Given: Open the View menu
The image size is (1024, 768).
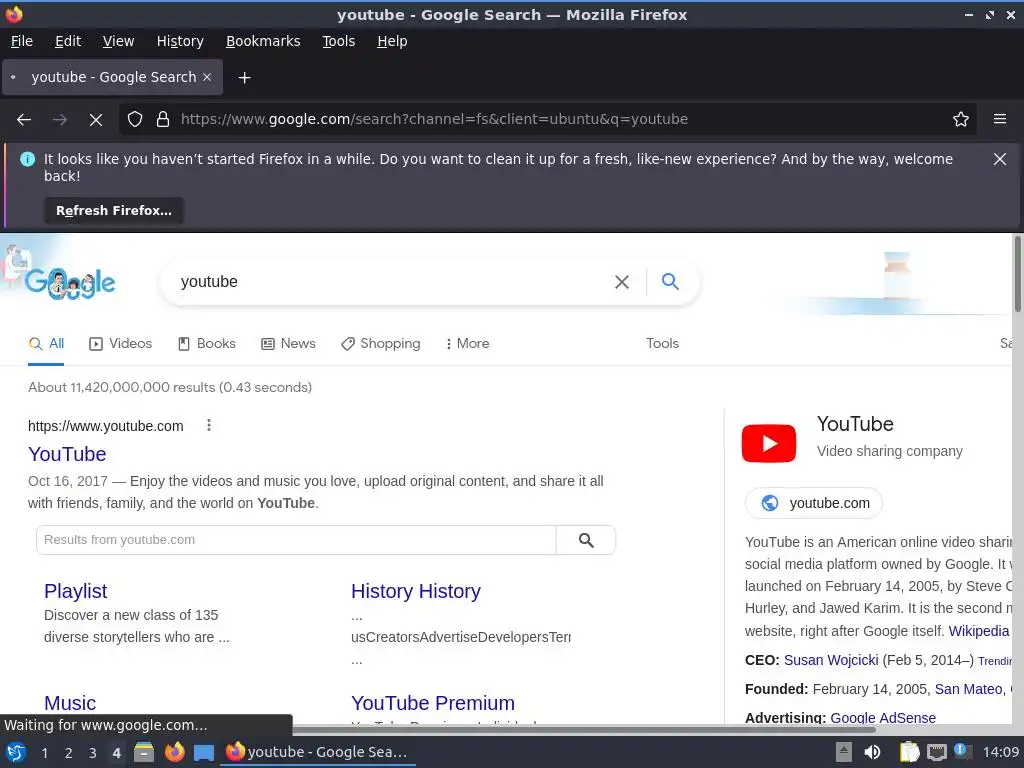Looking at the screenshot, I should [x=118, y=41].
